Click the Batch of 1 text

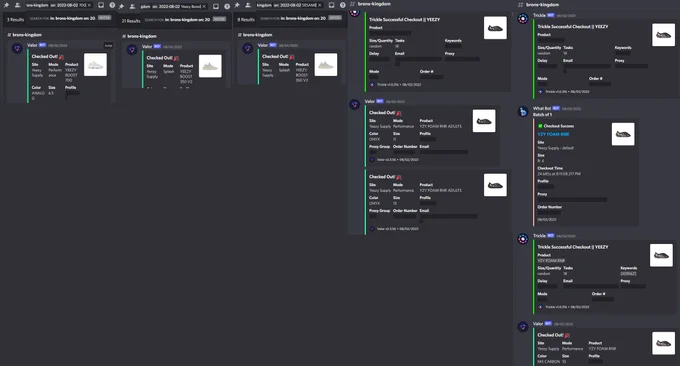click(x=543, y=114)
